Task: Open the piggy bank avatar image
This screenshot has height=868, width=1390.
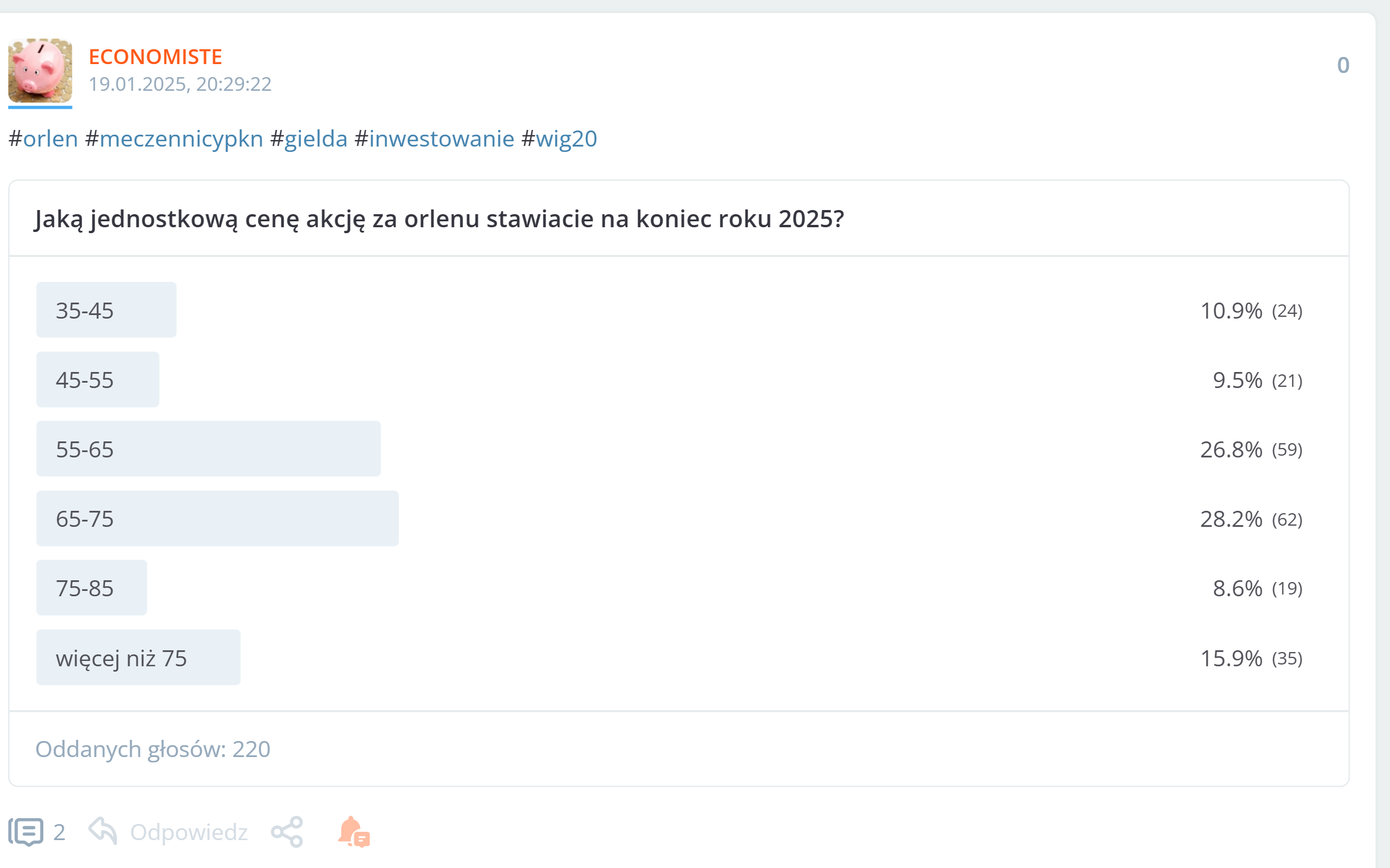Action: pyautogui.click(x=40, y=71)
